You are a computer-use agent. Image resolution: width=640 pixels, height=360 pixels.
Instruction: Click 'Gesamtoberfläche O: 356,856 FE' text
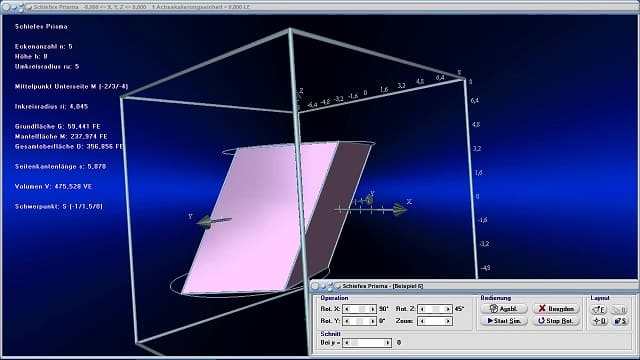(x=69, y=147)
